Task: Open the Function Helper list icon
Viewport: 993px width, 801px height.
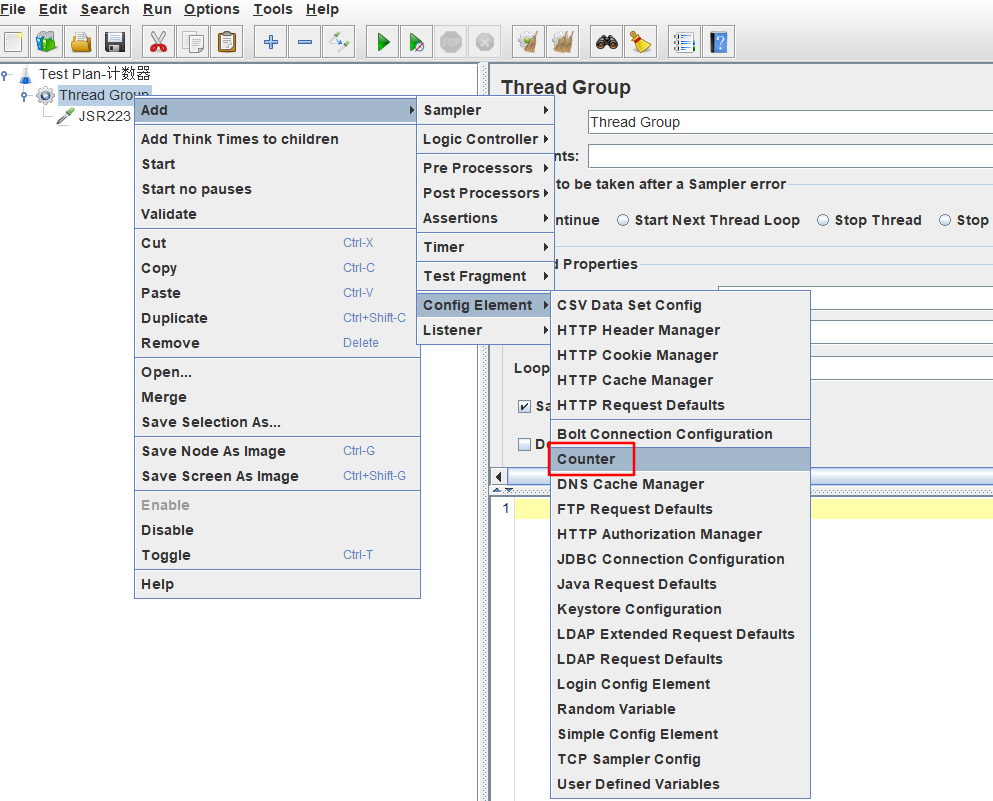Action: point(683,42)
